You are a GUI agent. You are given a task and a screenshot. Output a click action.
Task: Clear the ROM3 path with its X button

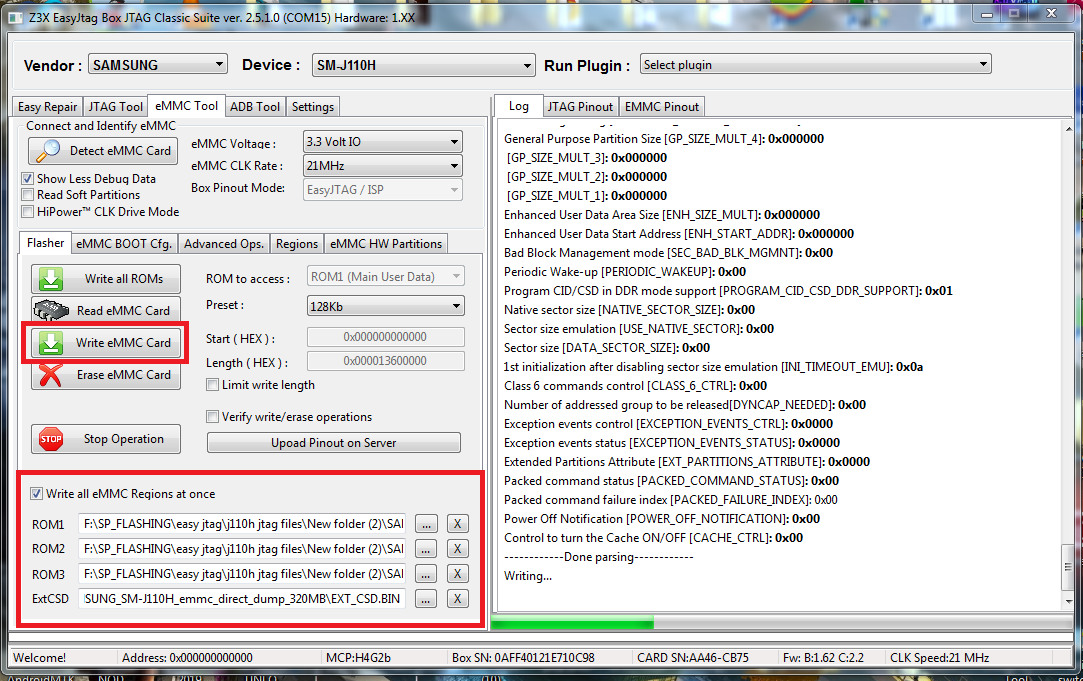(457, 574)
